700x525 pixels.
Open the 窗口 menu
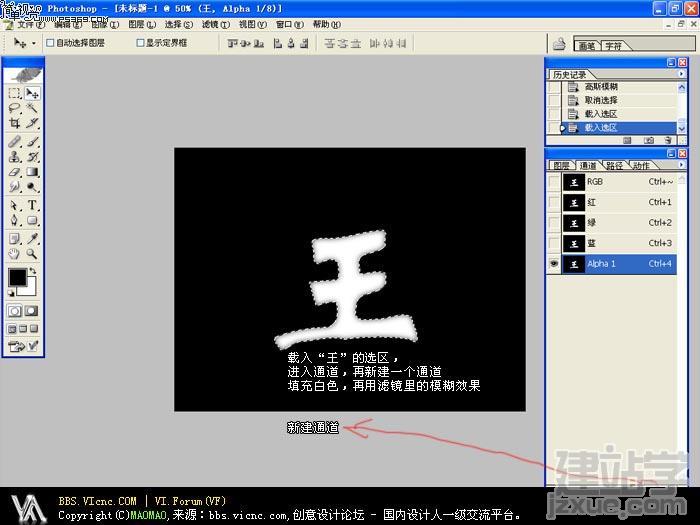[x=290, y=24]
